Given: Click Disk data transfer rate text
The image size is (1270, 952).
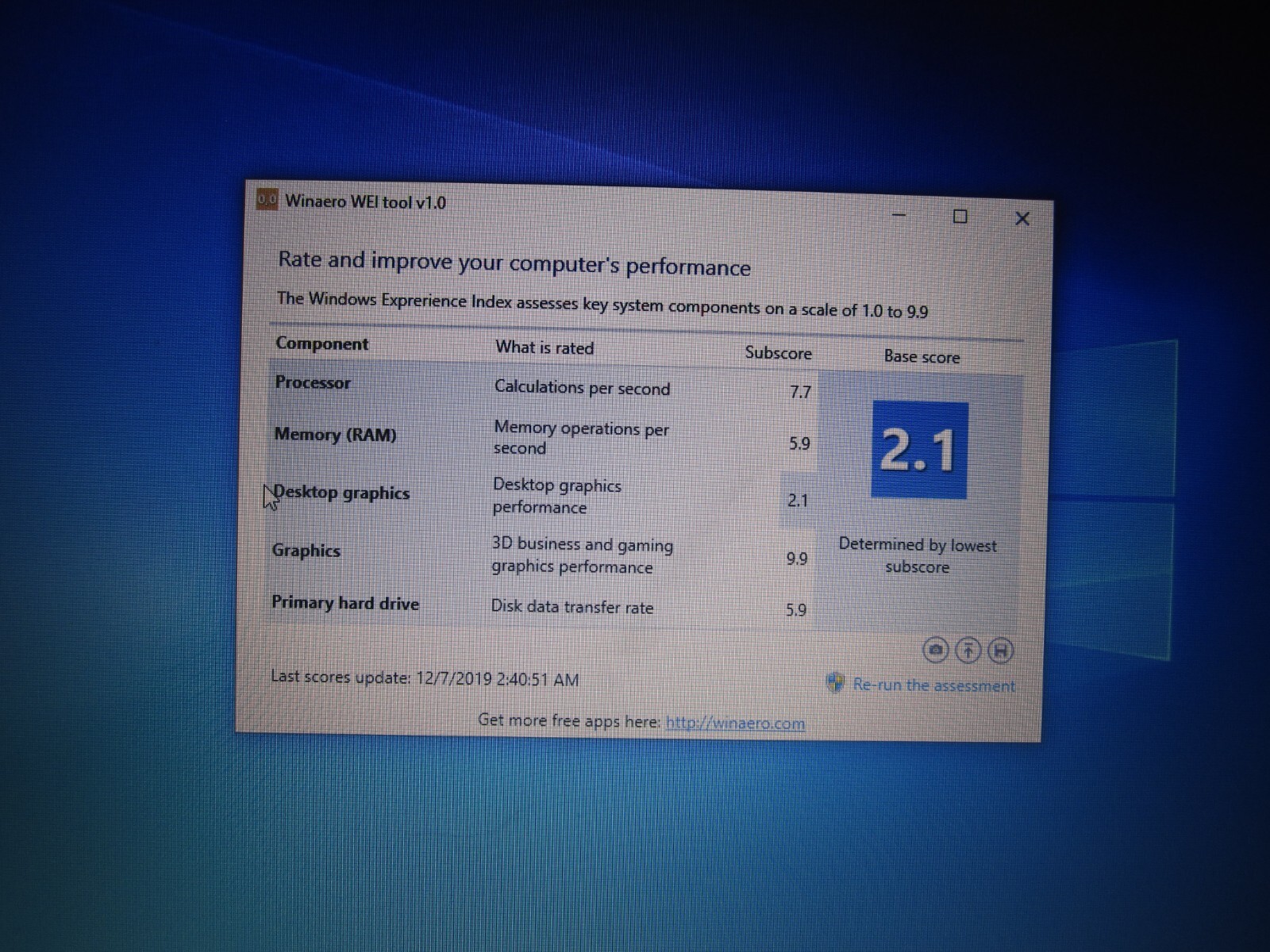Looking at the screenshot, I should pyautogui.click(x=572, y=607).
